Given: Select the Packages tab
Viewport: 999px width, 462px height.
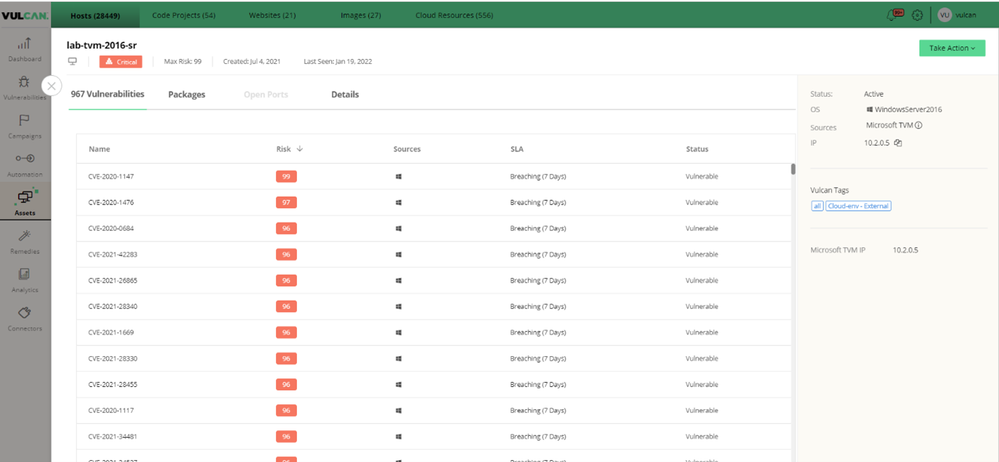Looking at the screenshot, I should click(x=187, y=94).
